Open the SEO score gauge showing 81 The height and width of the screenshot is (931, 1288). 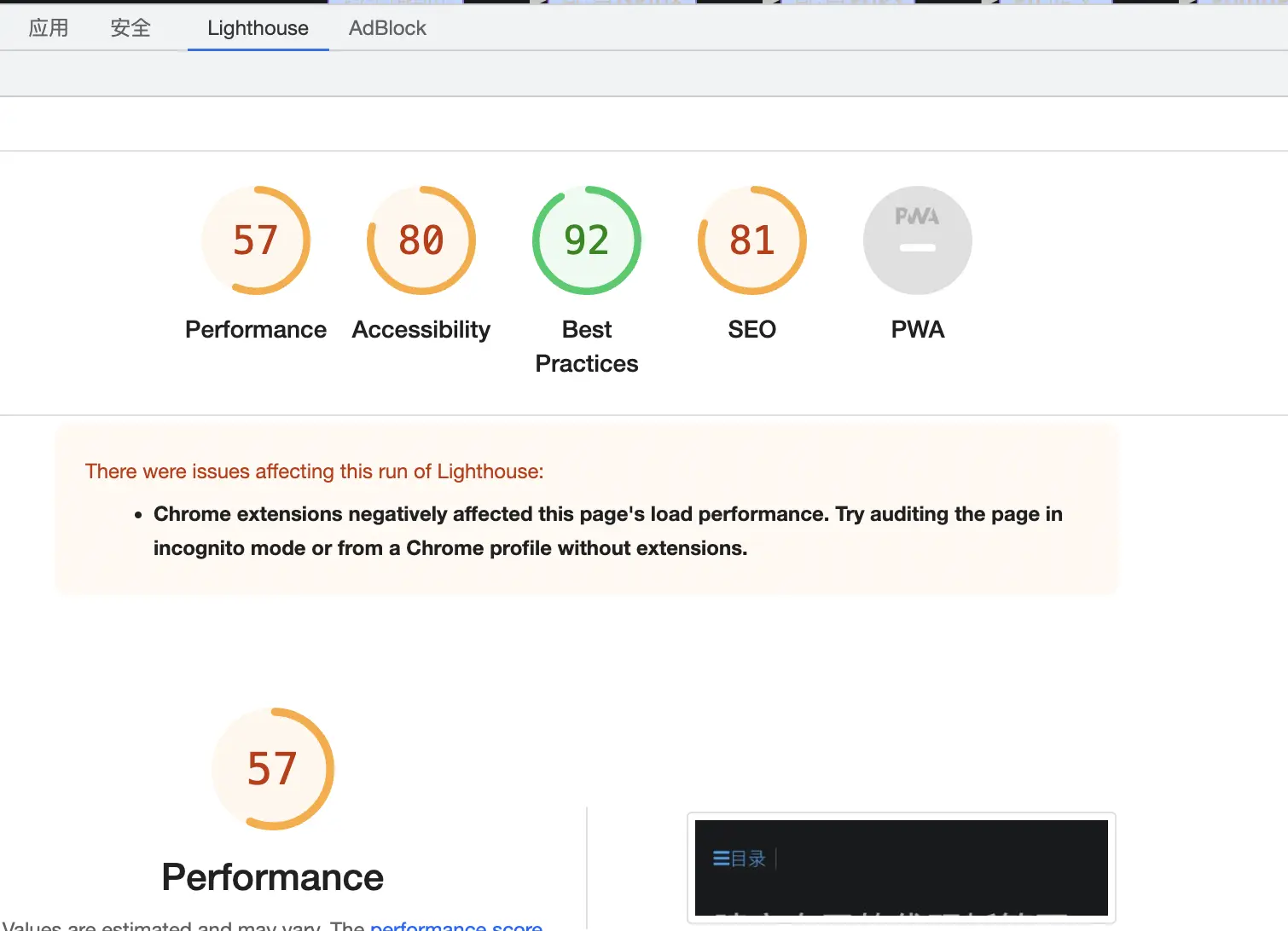[752, 240]
